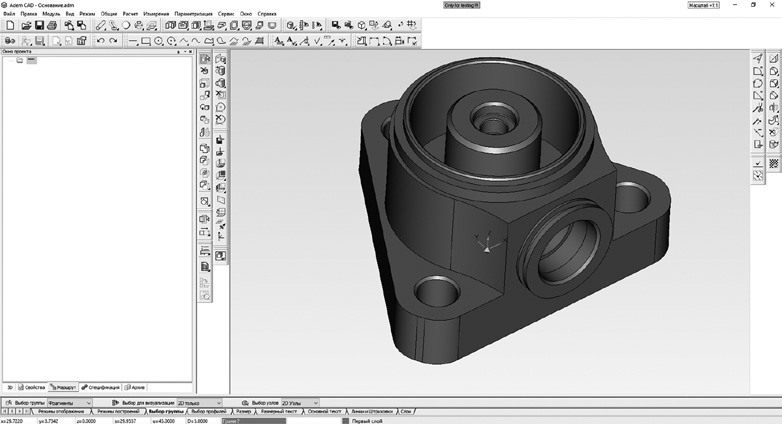Open the Файл menu
782x424 pixels.
pos(8,14)
